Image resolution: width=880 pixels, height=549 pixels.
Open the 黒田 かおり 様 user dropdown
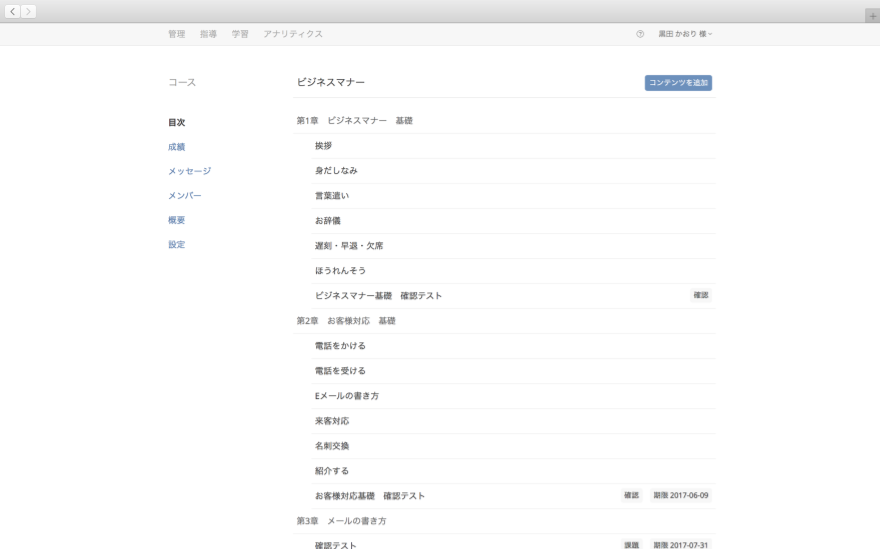[685, 34]
